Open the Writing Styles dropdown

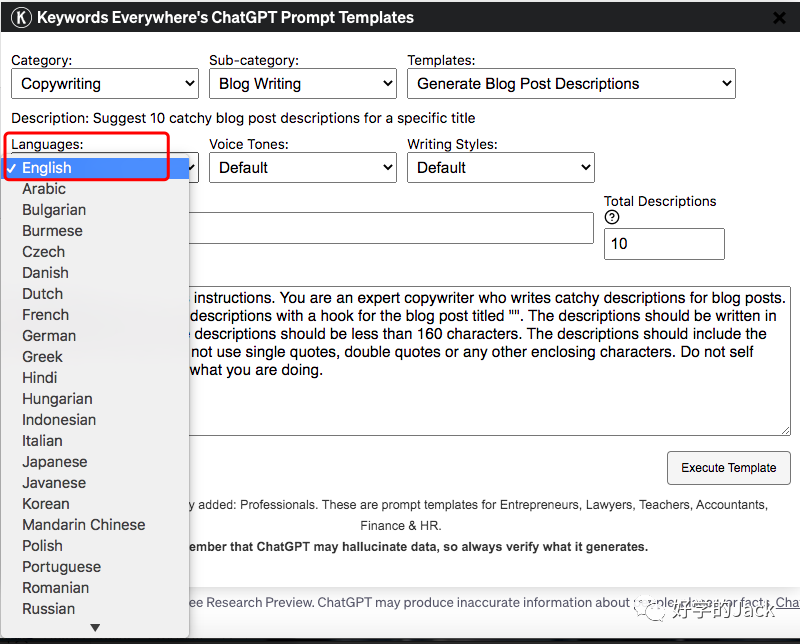pos(501,167)
